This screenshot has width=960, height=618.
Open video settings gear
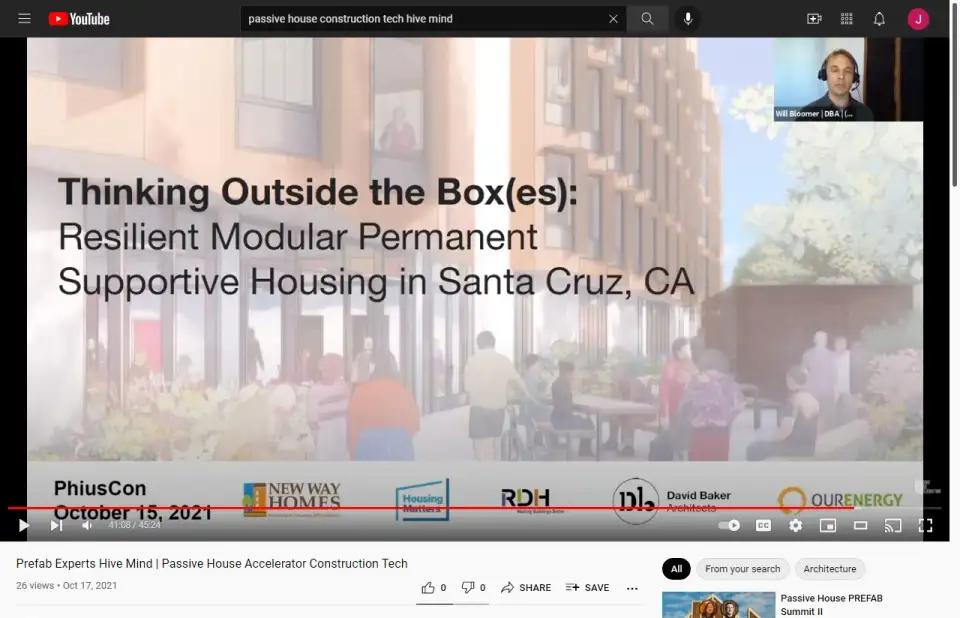[795, 525]
